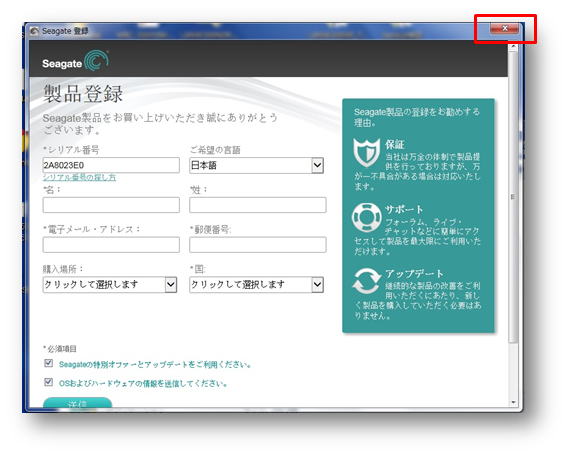The width and height of the screenshot is (567, 455).
Task: Click the Seagate title bar icon
Action: tap(35, 31)
